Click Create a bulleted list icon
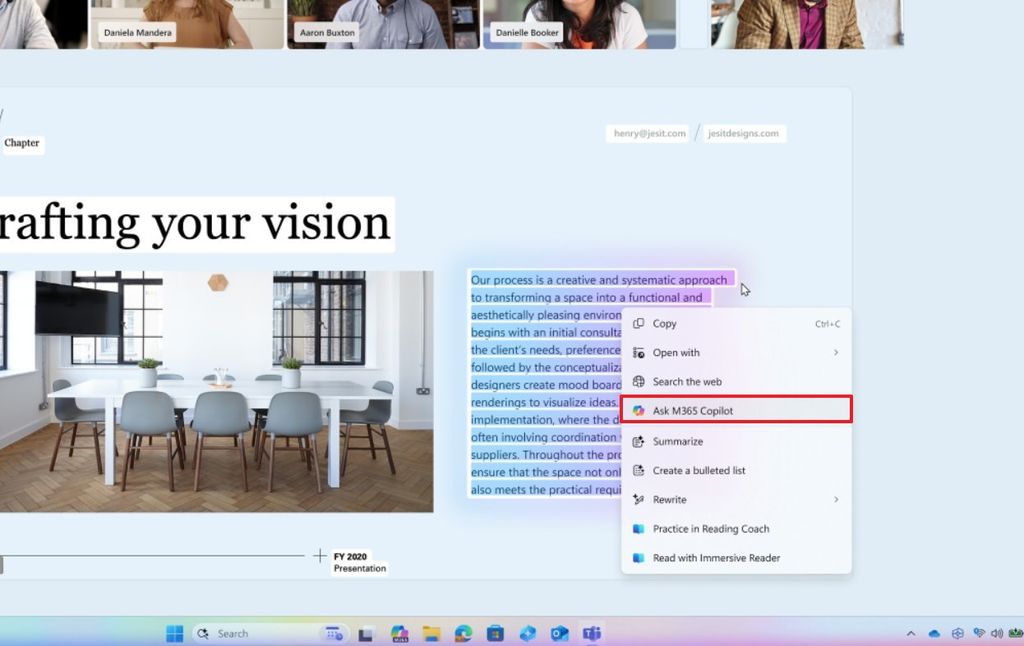 point(639,470)
